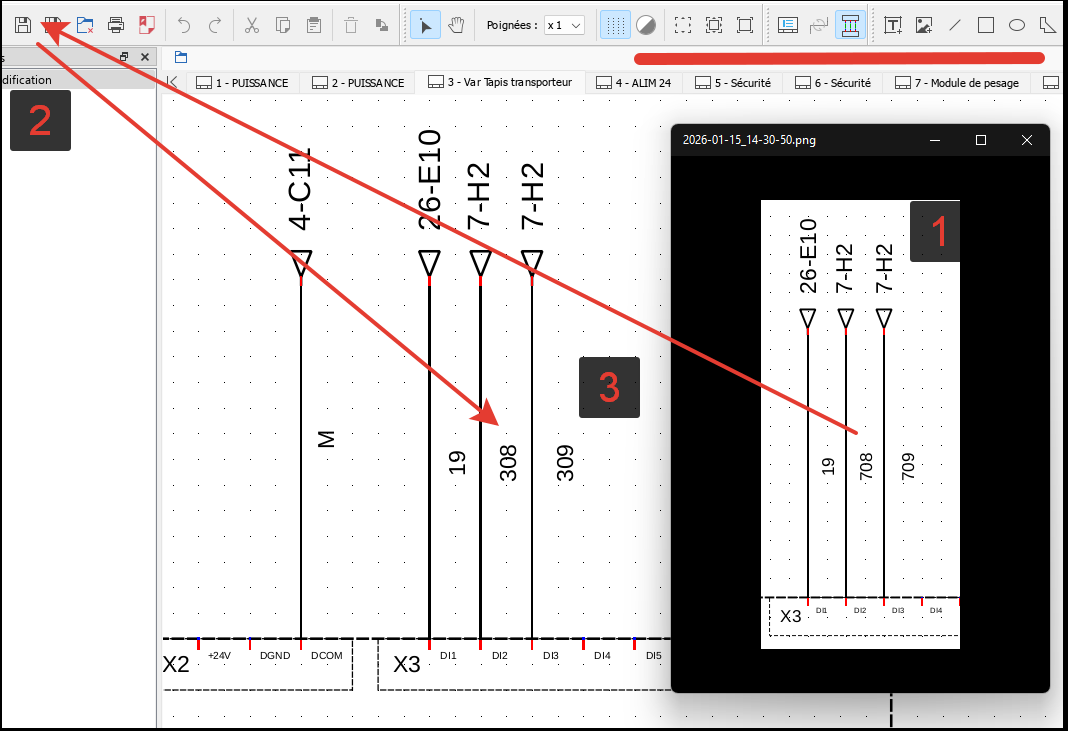Select the line drawing tool
This screenshot has width=1068, height=731.
[954, 25]
